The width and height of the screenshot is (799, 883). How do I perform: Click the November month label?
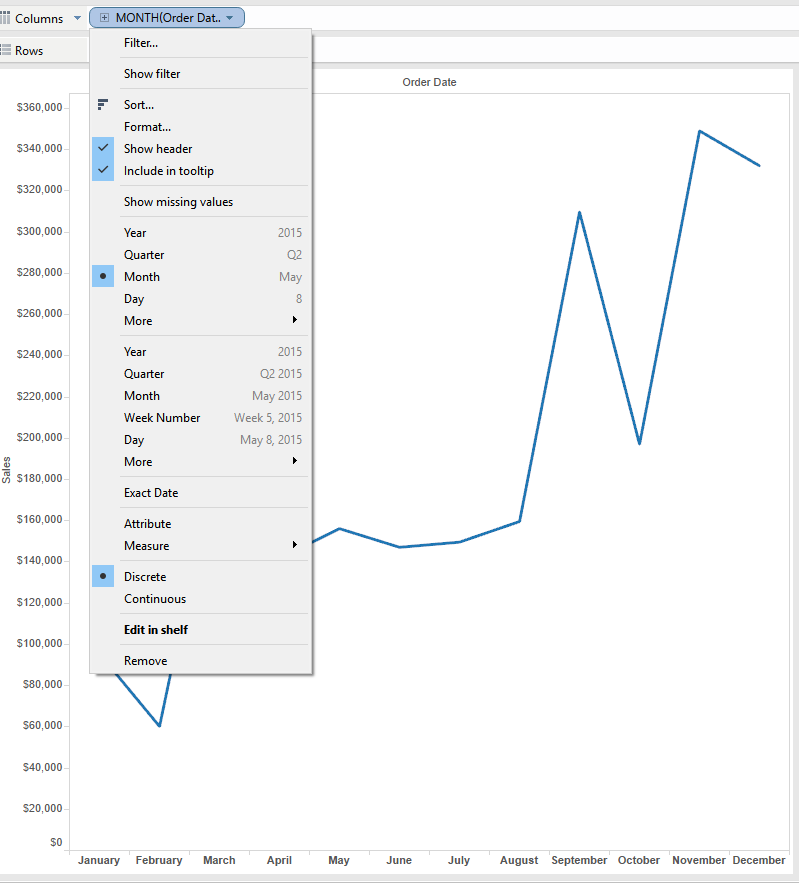pyautogui.click(x=699, y=860)
